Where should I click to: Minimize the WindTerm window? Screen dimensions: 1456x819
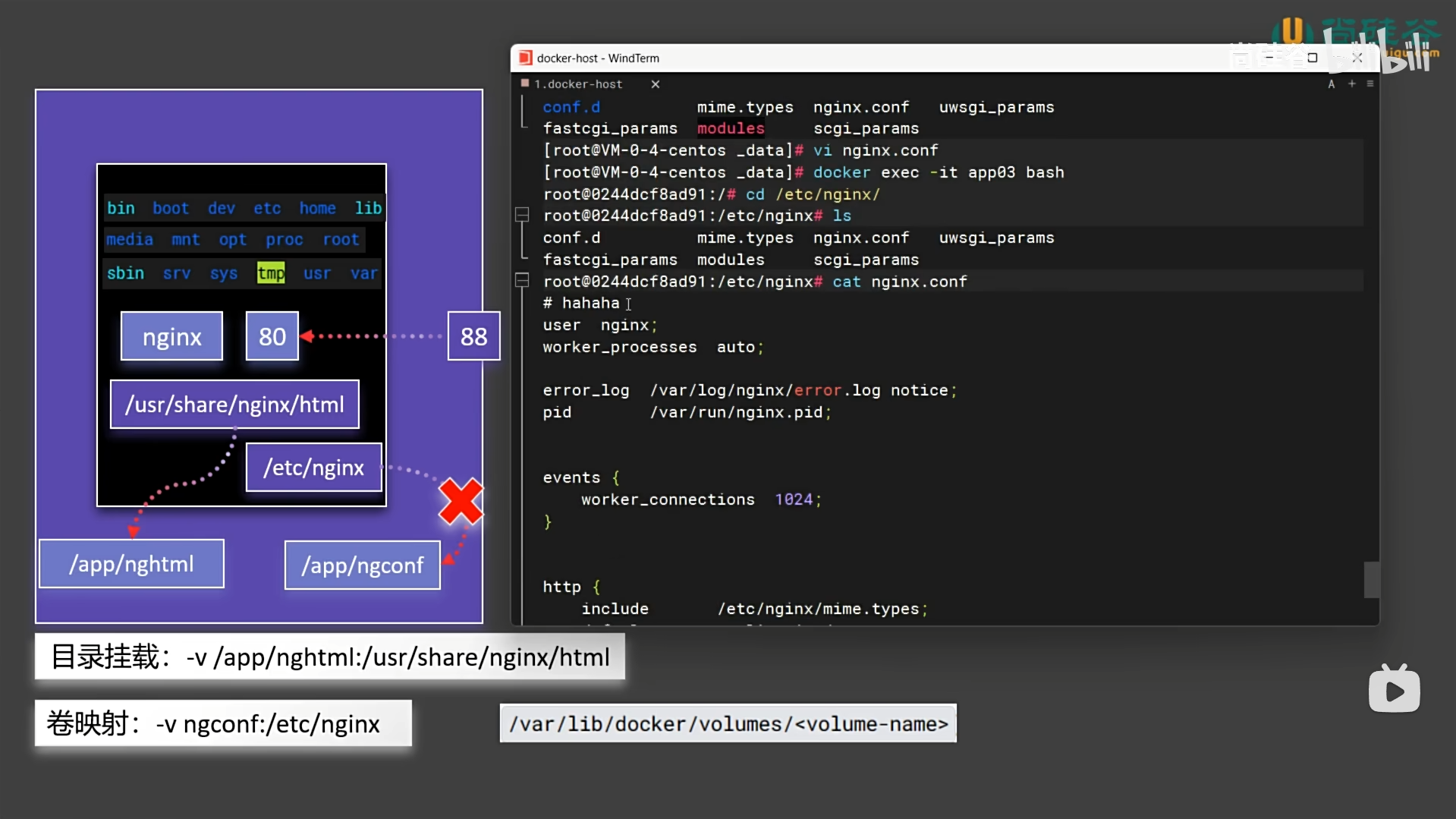pos(1269,57)
